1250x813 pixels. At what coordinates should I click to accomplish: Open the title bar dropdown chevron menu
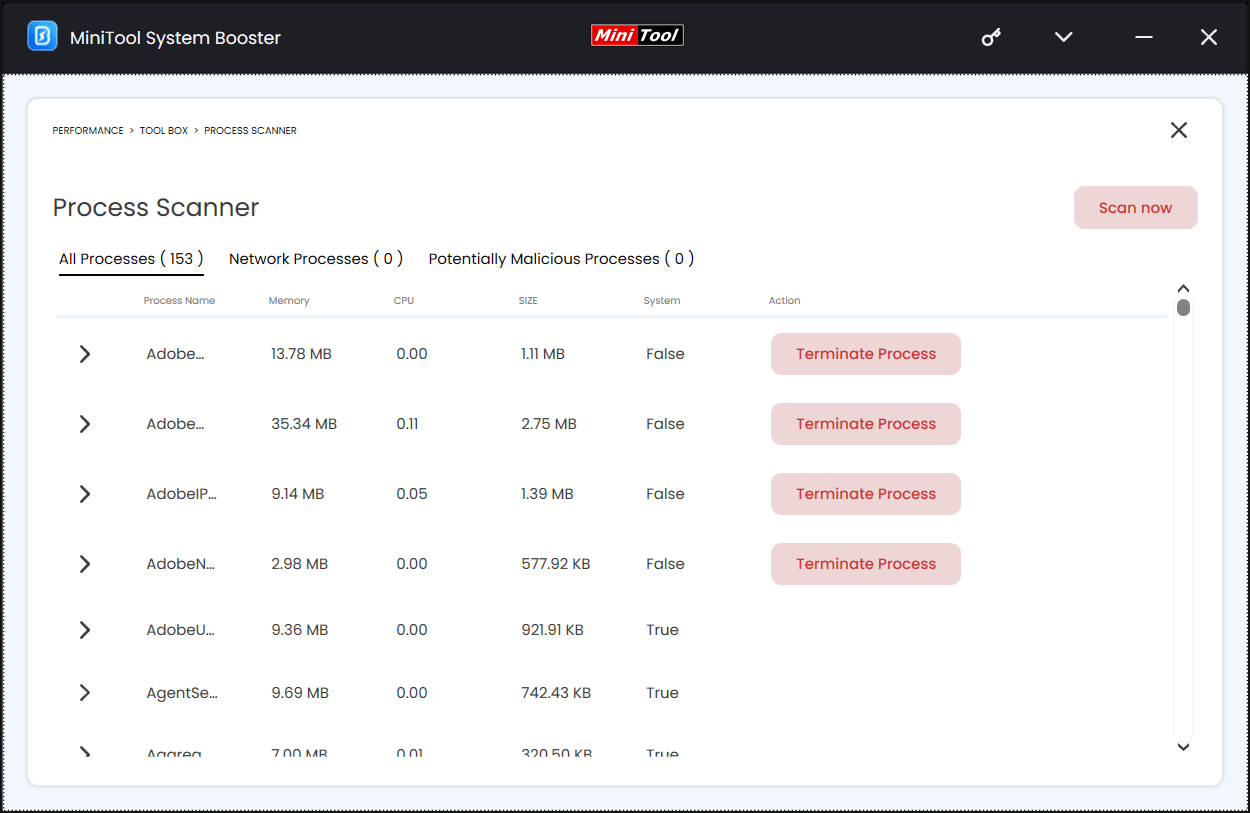1064,37
